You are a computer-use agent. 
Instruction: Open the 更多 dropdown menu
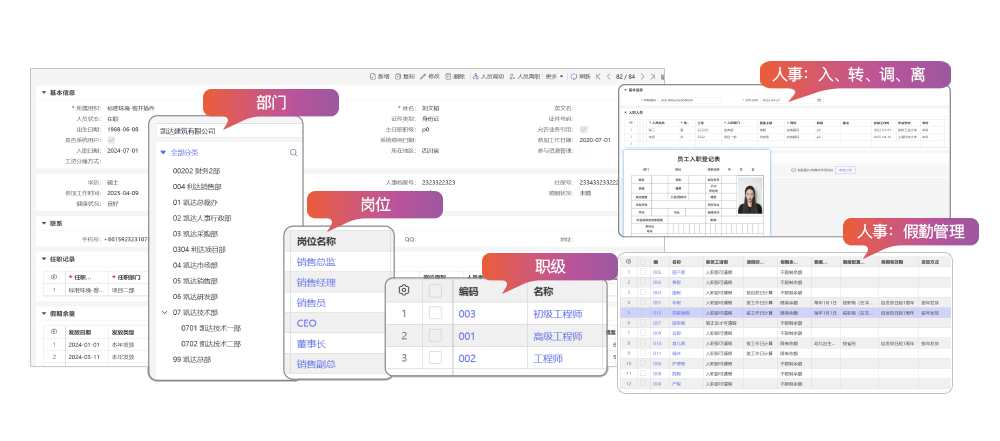coord(554,76)
